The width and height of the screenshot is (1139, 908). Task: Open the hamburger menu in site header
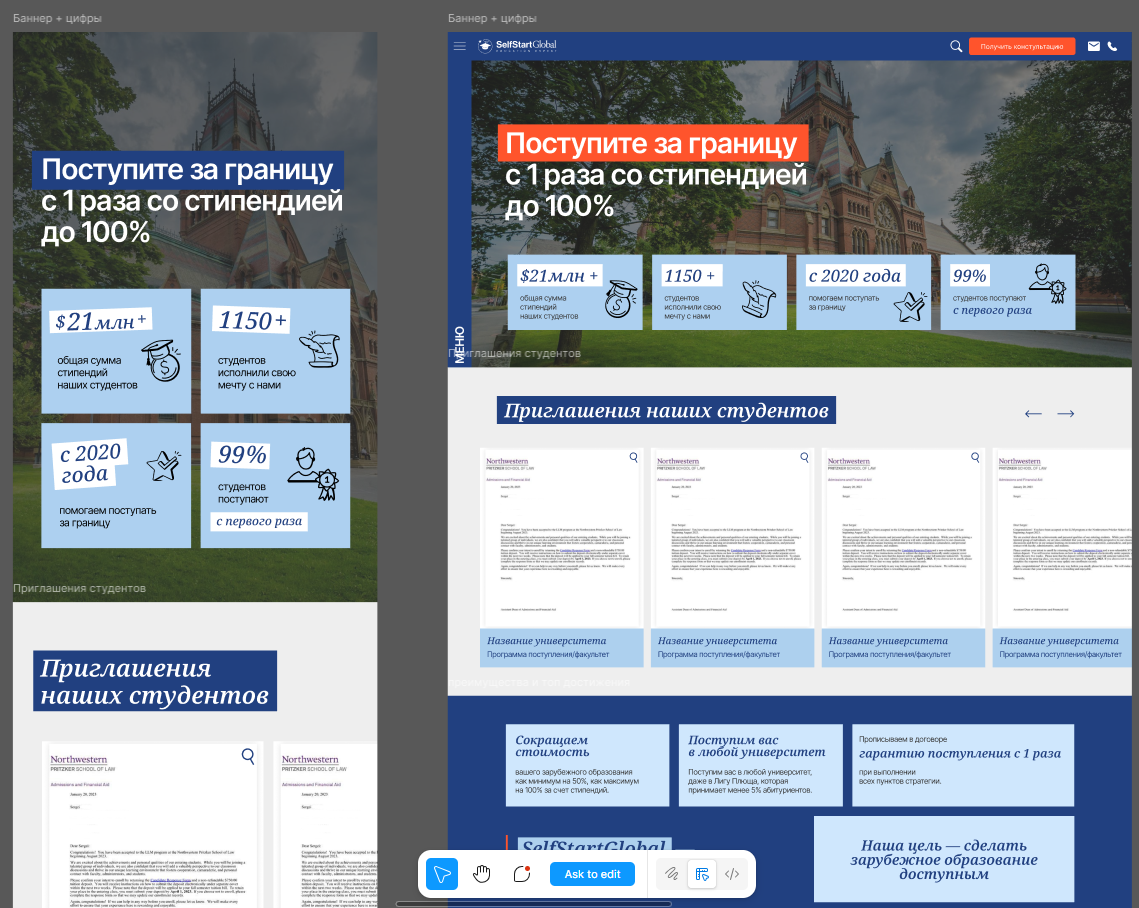click(459, 46)
